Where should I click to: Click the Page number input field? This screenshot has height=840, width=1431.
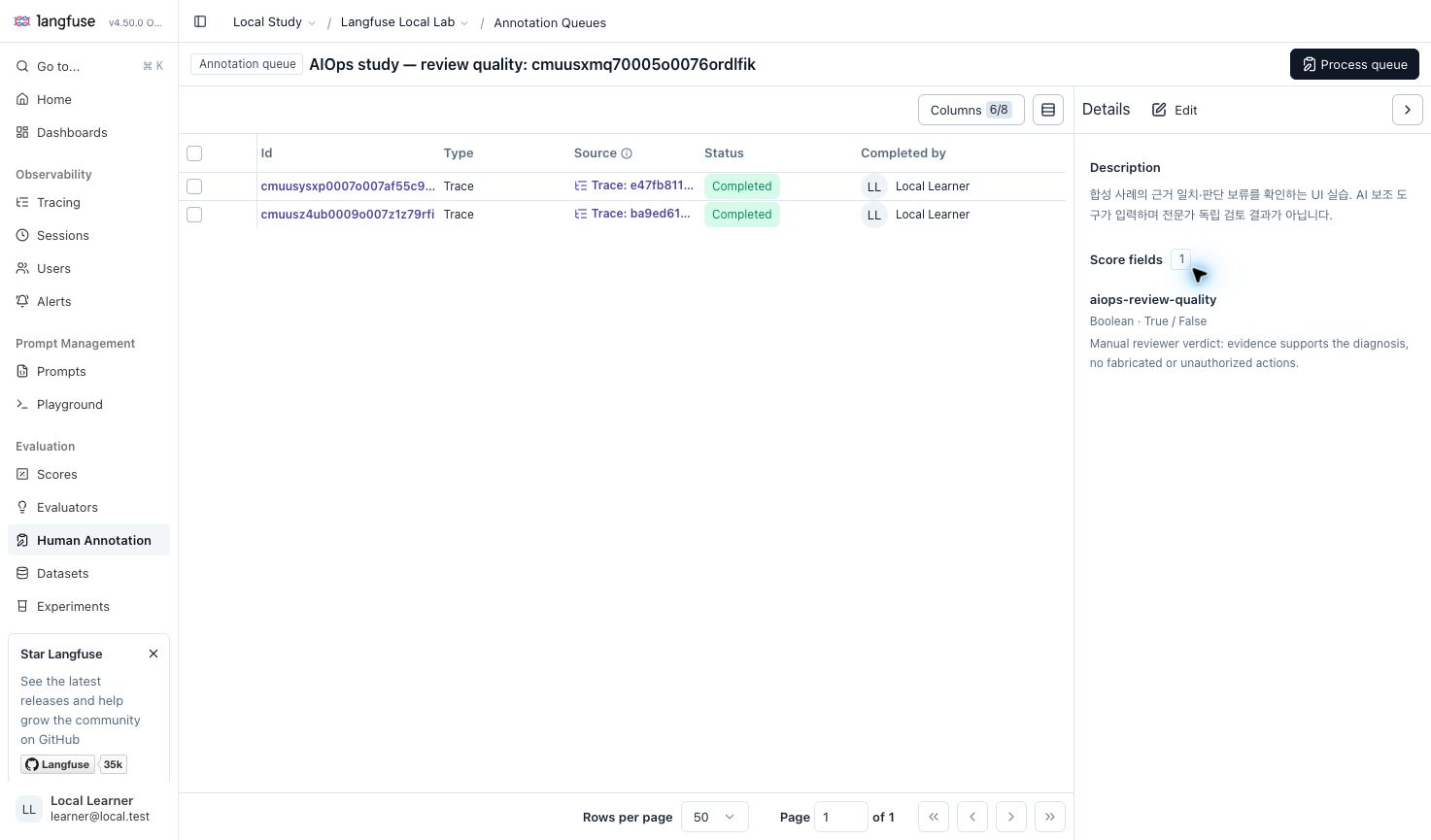pyautogui.click(x=841, y=817)
